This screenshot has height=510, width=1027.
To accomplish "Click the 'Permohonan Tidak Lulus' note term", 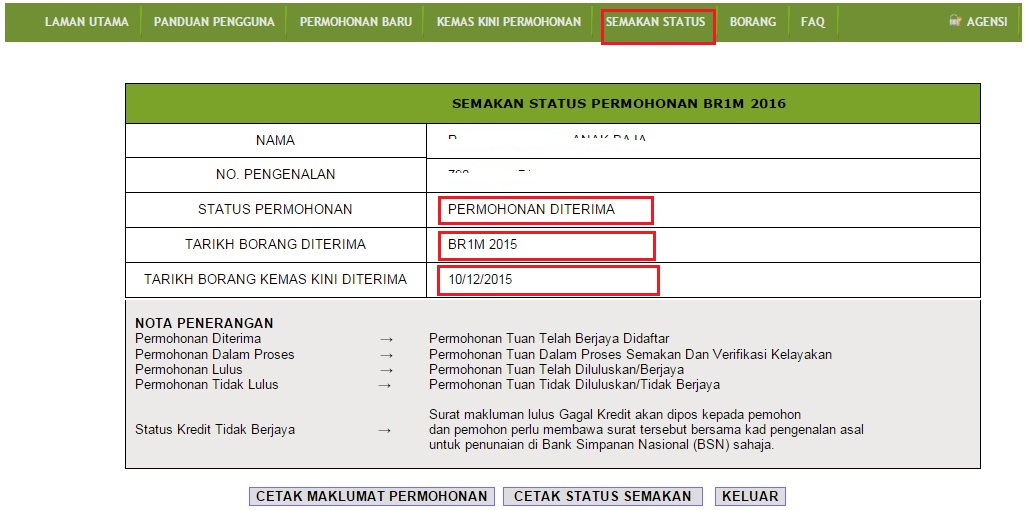I will 207,384.
